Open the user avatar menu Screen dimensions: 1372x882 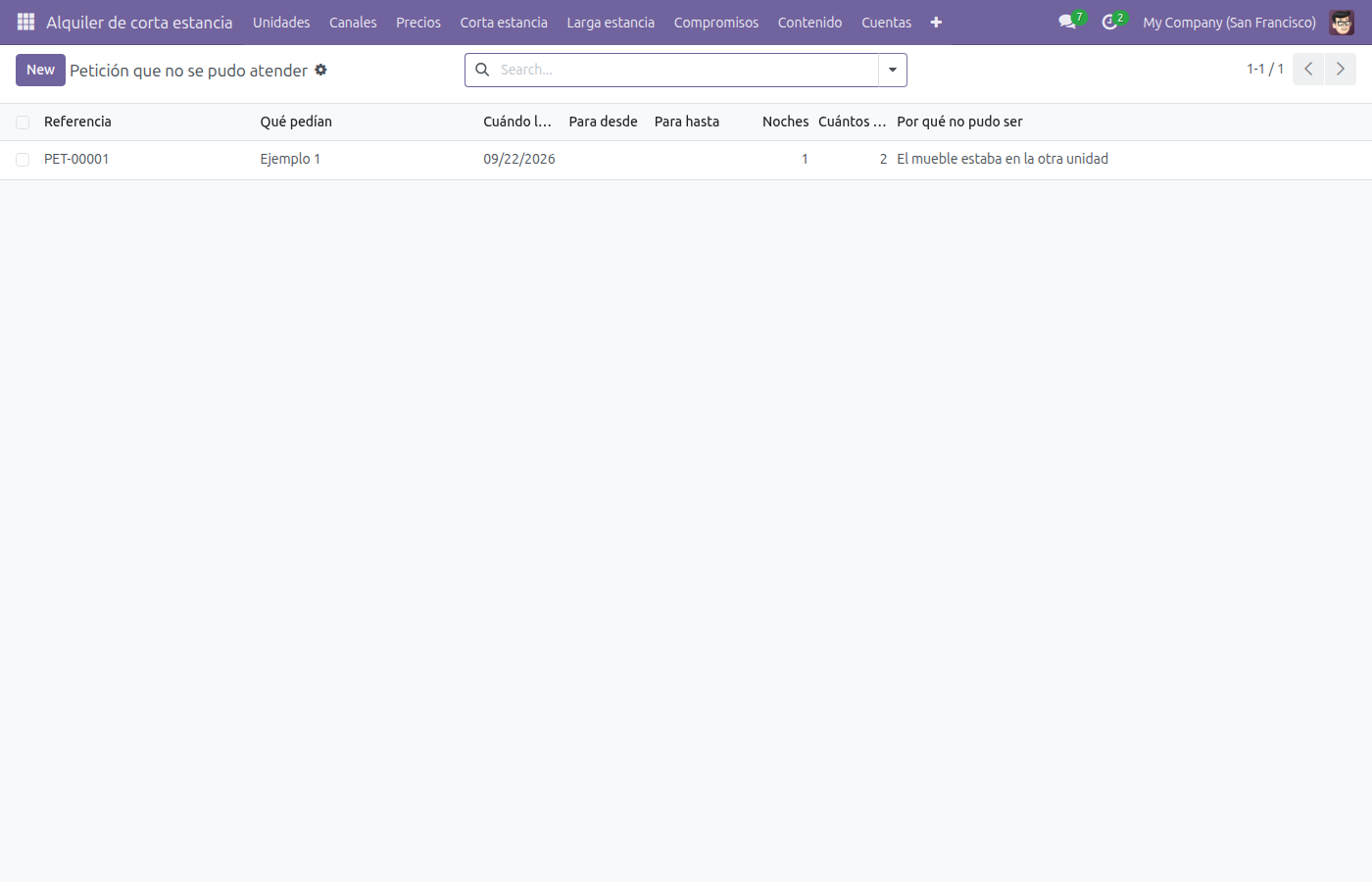click(x=1342, y=22)
